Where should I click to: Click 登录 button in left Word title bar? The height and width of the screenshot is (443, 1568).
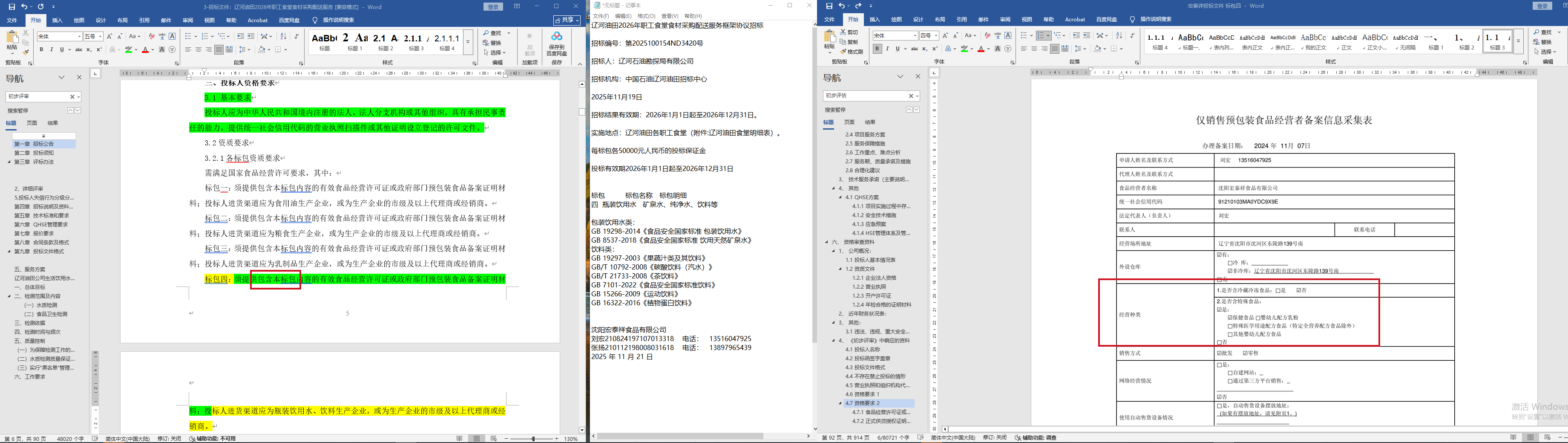494,7
